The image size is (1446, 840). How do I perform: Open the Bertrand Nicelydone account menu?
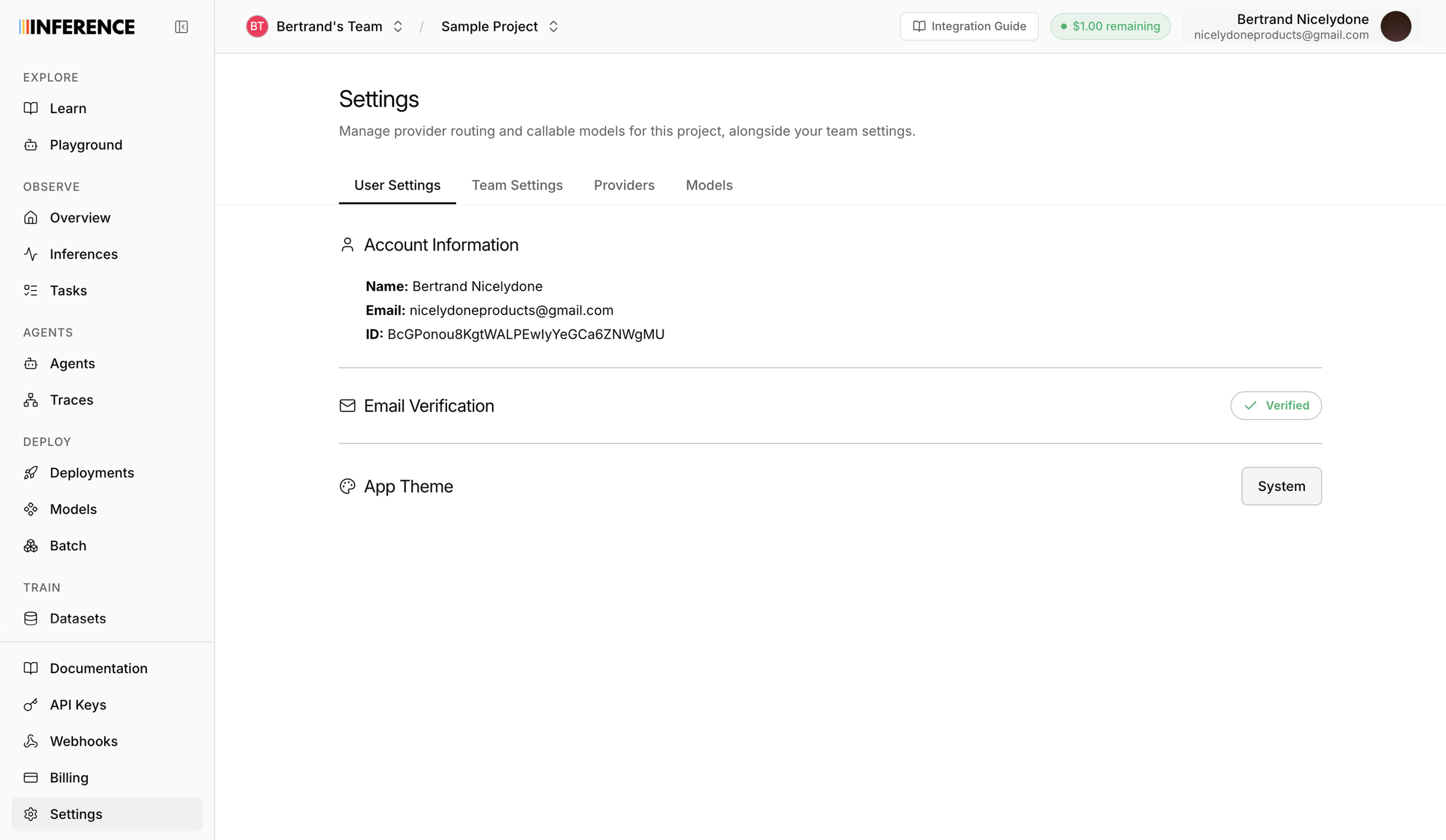pos(1303,26)
